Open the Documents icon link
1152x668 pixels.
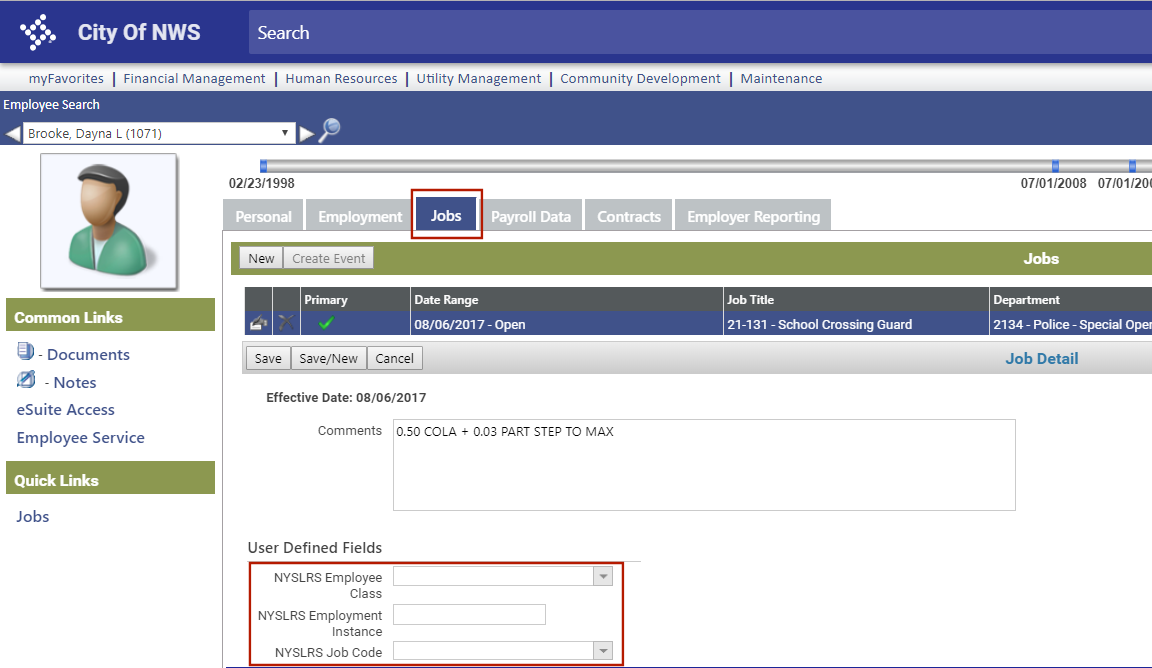coord(26,352)
